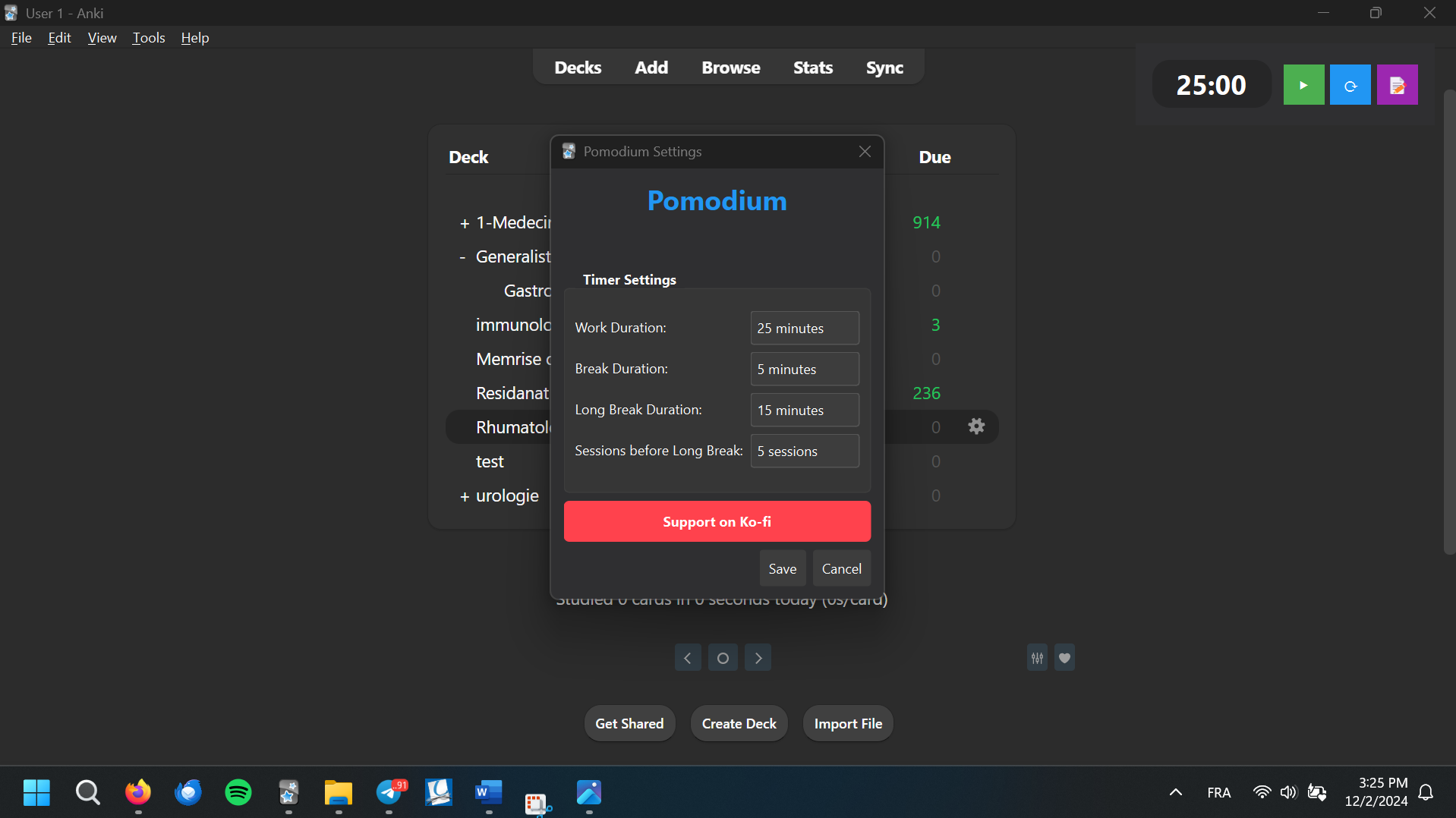Start the Pomodium timer with green play icon
This screenshot has width=1456, height=818.
1303,84
